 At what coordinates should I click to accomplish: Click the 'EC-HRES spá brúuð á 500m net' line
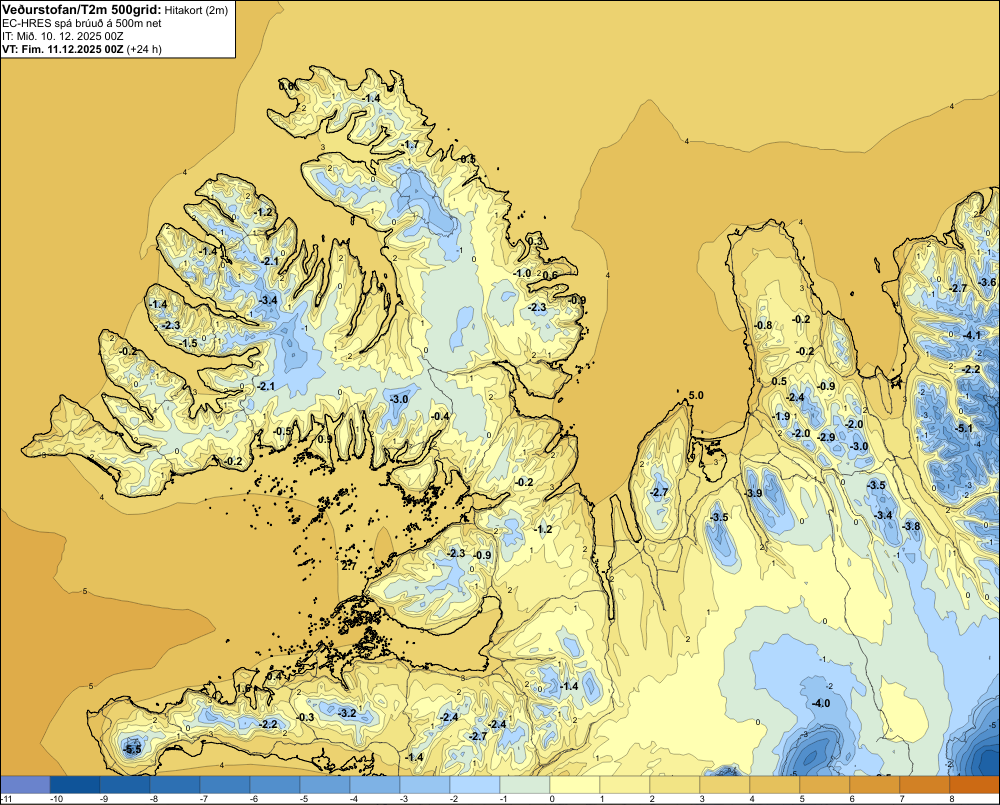pos(82,23)
